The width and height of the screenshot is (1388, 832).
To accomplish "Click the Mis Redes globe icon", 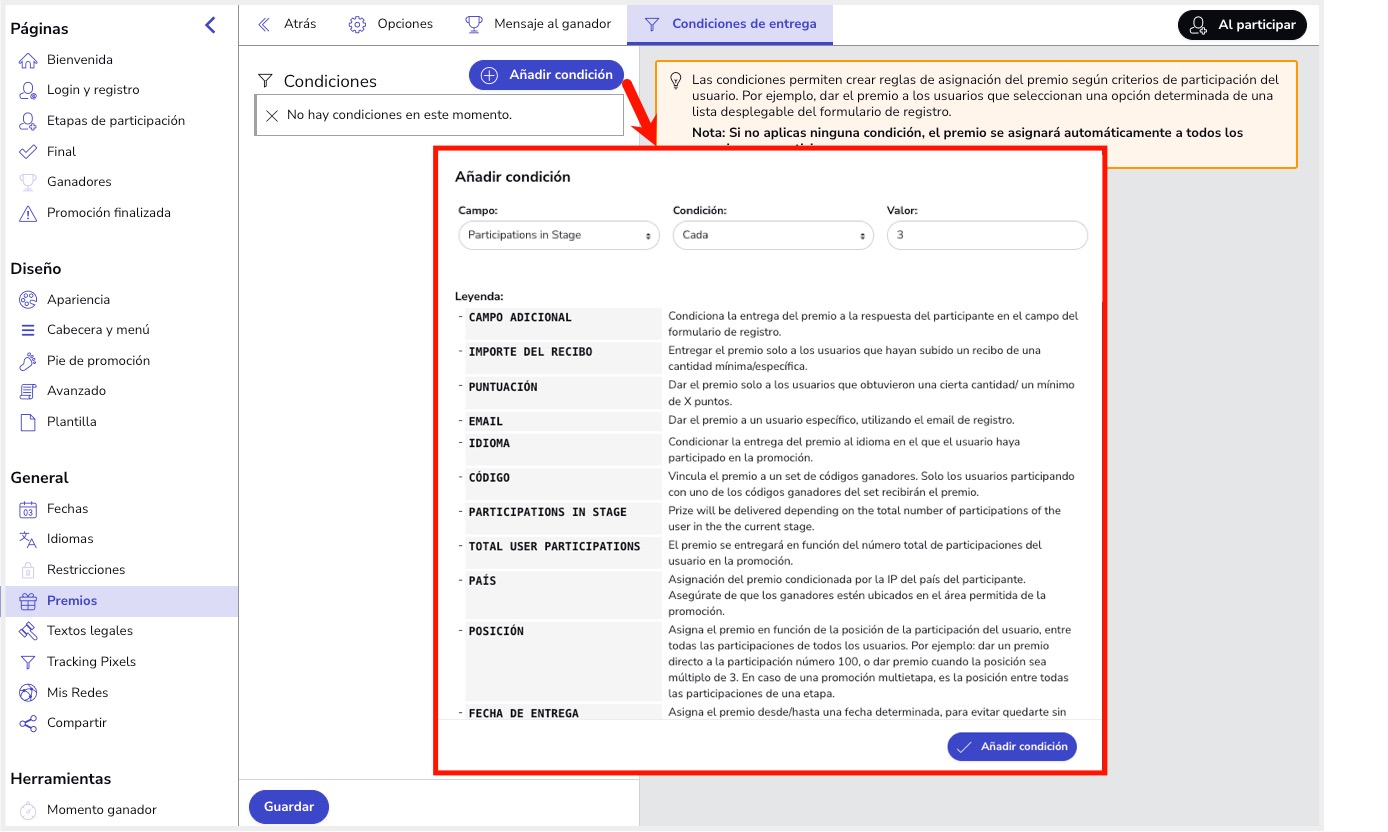I will click(x=28, y=693).
